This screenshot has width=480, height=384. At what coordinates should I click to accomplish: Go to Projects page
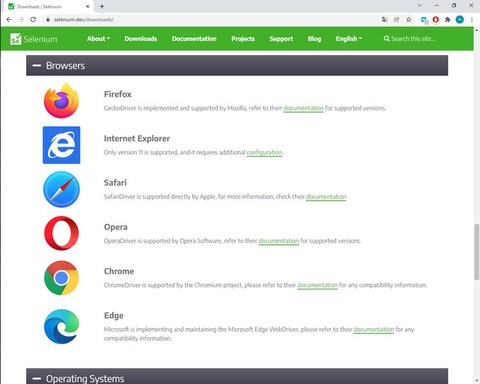tap(243, 39)
